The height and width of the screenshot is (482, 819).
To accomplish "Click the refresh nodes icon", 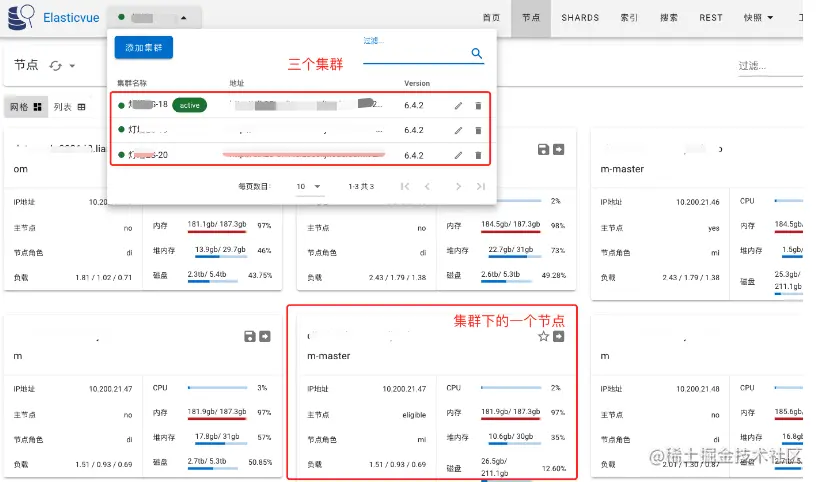I will (55, 66).
